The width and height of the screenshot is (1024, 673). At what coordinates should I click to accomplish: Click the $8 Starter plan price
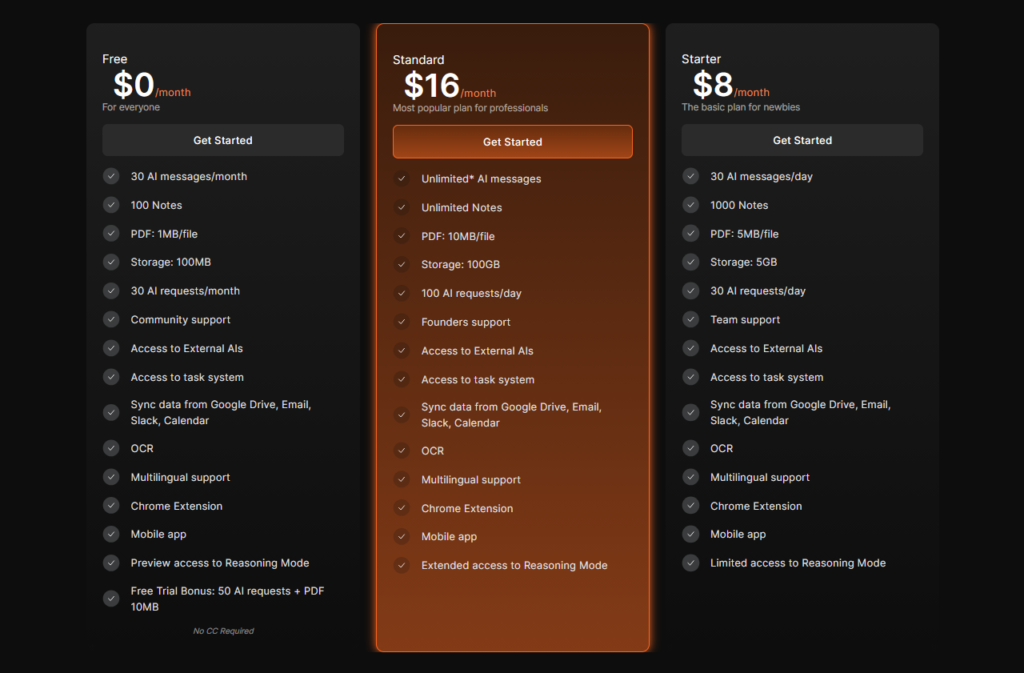coord(713,84)
